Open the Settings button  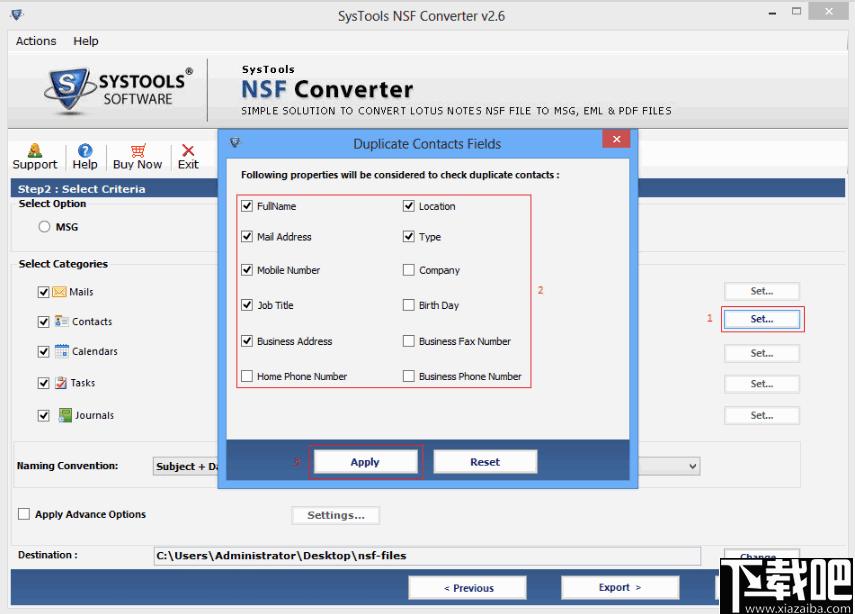[x=335, y=515]
